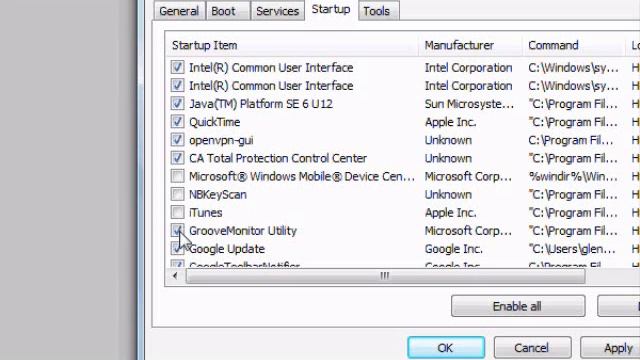The width and height of the screenshot is (640, 360).
Task: Sort by the Startup Item column header
Action: point(292,45)
